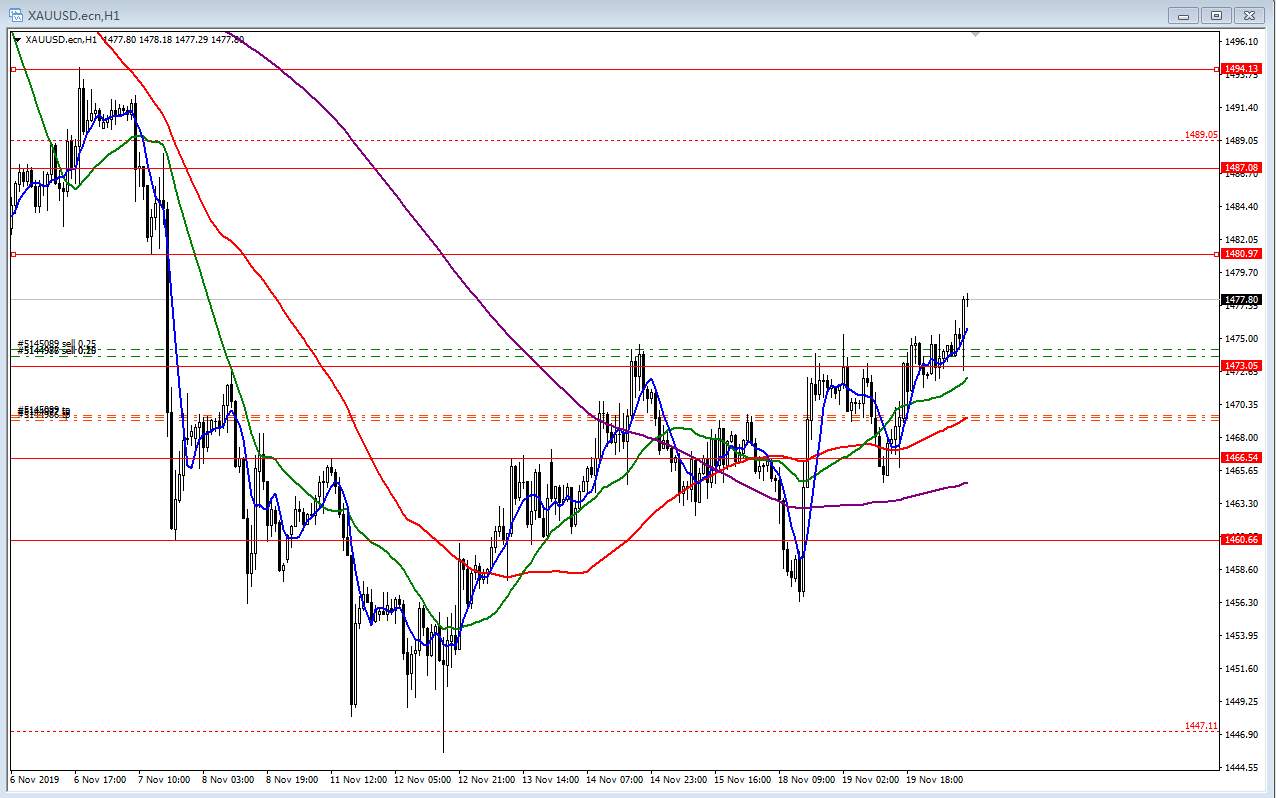Click price scale value 1496.10
This screenshot has height=798, width=1277.
(1241, 42)
